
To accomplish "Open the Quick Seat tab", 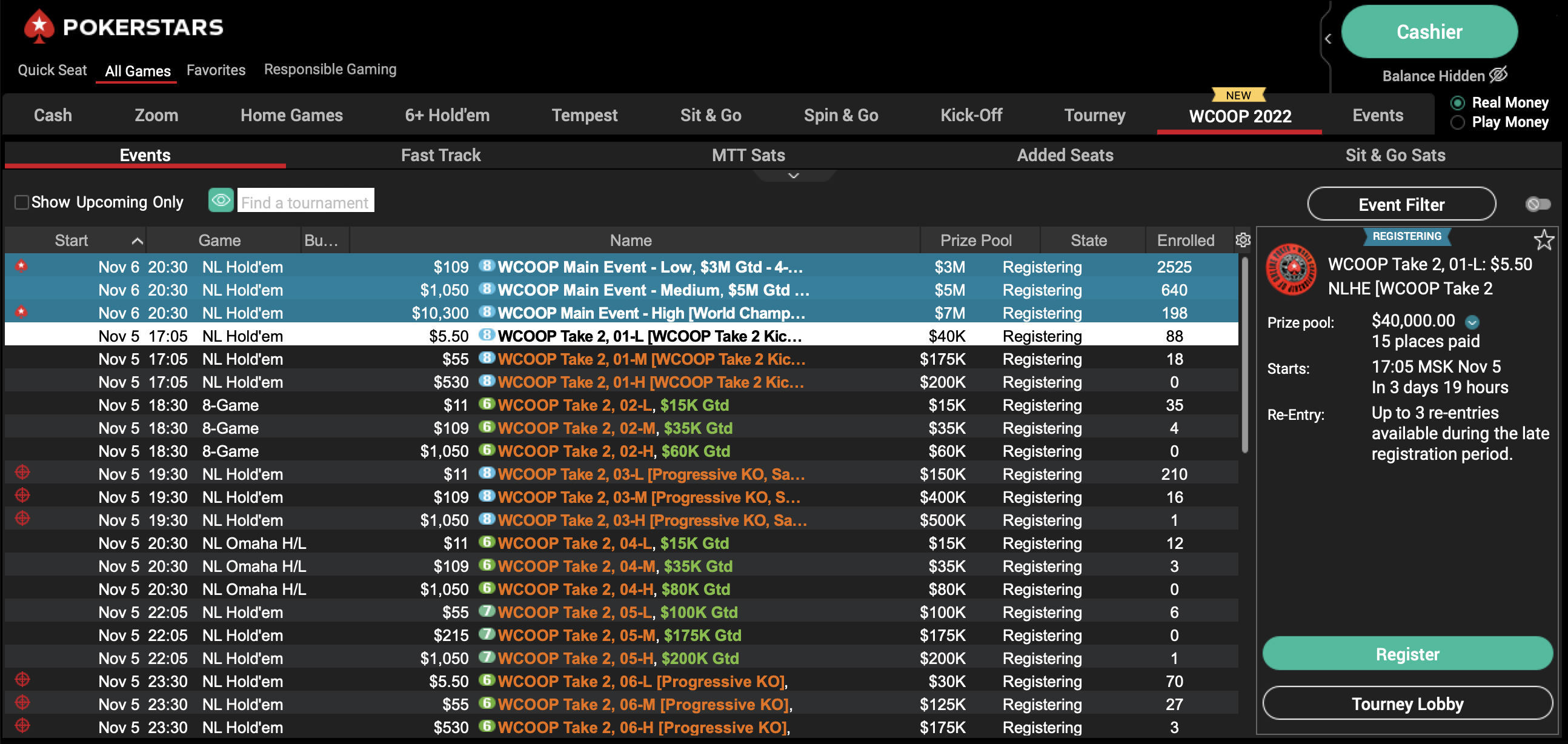I will point(52,70).
